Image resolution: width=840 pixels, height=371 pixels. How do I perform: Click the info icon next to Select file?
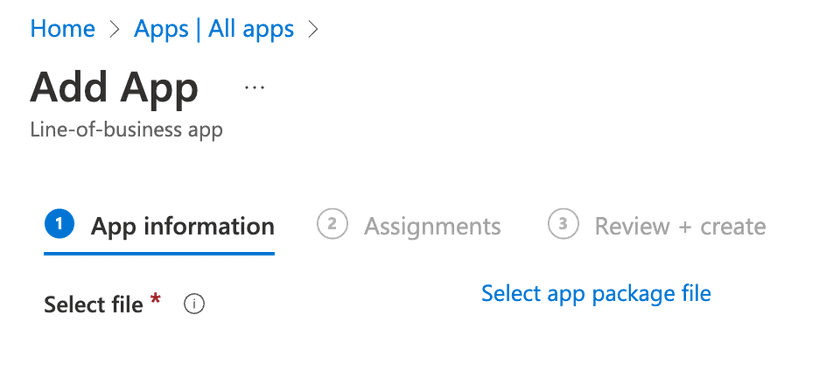(x=194, y=305)
